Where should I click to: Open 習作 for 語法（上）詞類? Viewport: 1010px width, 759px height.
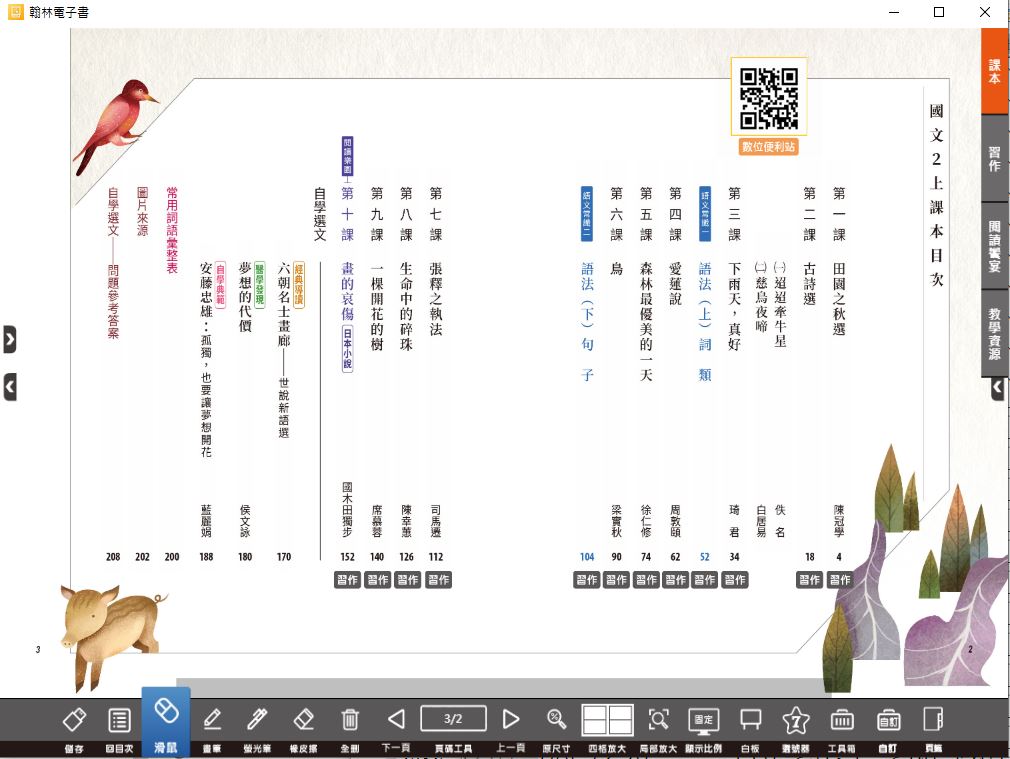pos(705,580)
